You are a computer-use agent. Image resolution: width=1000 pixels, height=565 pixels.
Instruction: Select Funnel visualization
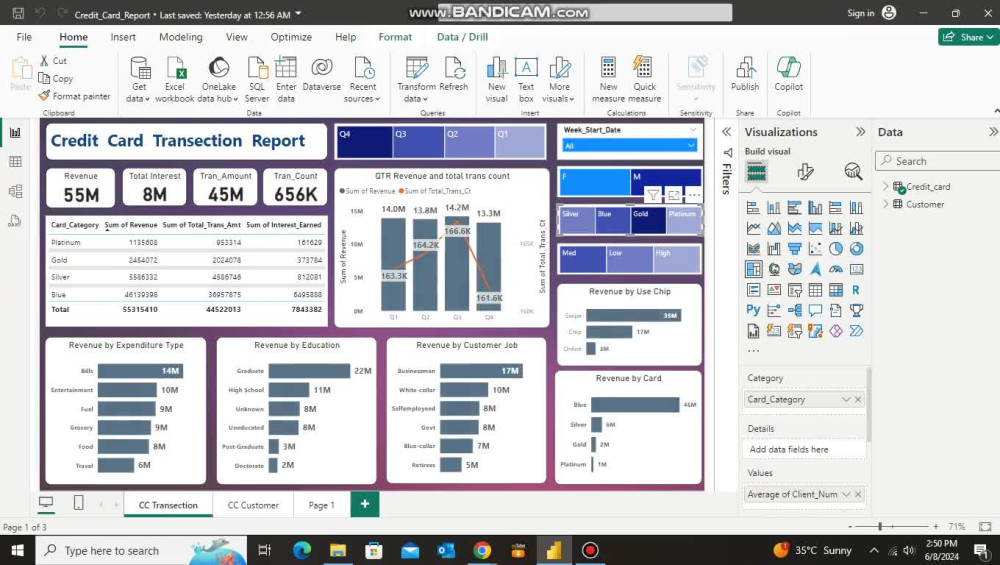click(x=795, y=249)
